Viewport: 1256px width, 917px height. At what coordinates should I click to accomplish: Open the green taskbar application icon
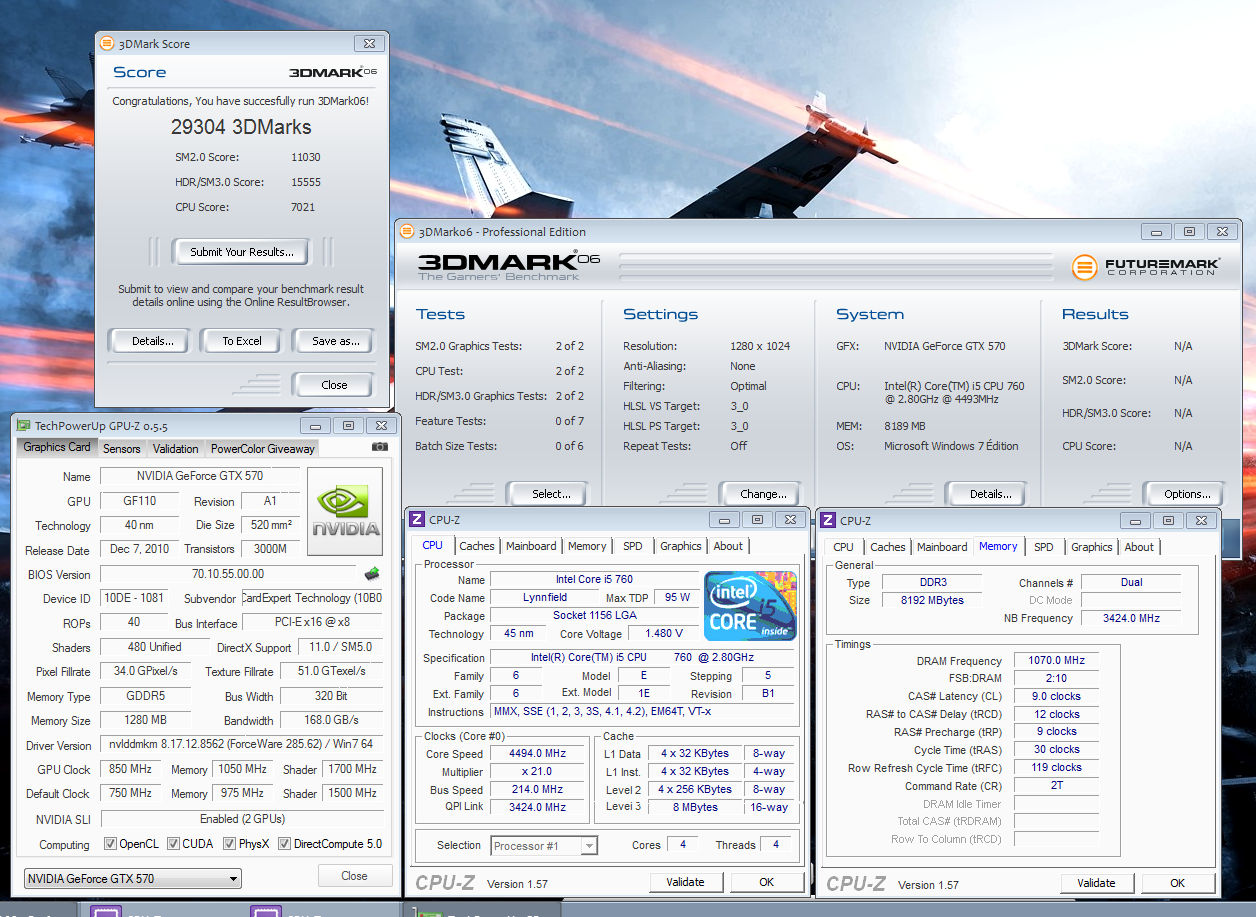pos(430,912)
